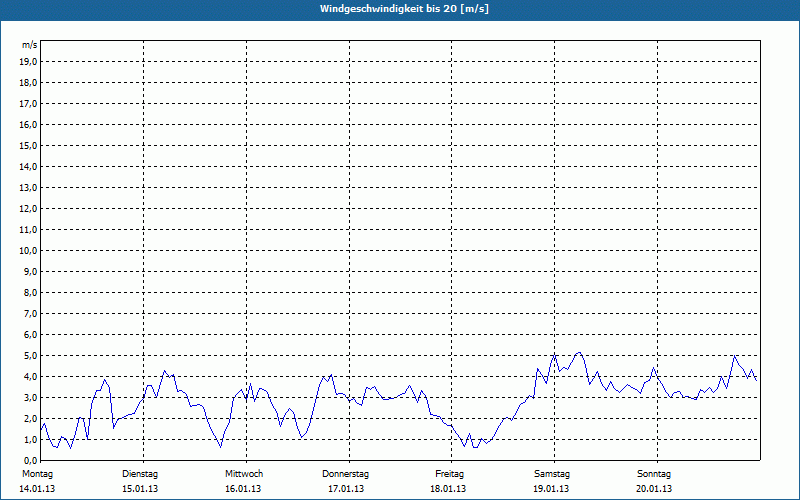This screenshot has width=800, height=500.
Task: Select the 11,0 axis label
Action: (x=28, y=230)
